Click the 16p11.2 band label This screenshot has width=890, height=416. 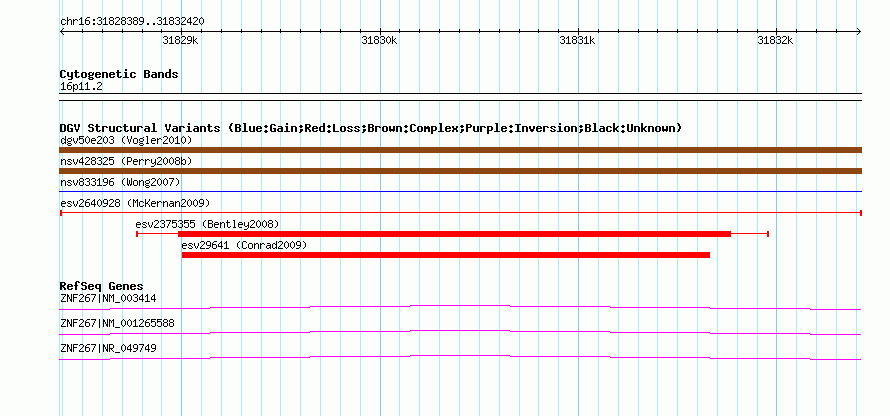point(81,87)
